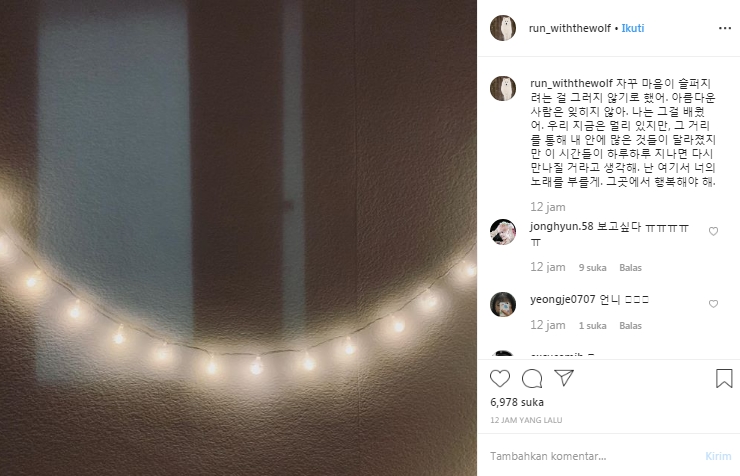The width and height of the screenshot is (740, 476).
Task: Reply to jonghyun.58 with Balas
Action: pos(630,267)
